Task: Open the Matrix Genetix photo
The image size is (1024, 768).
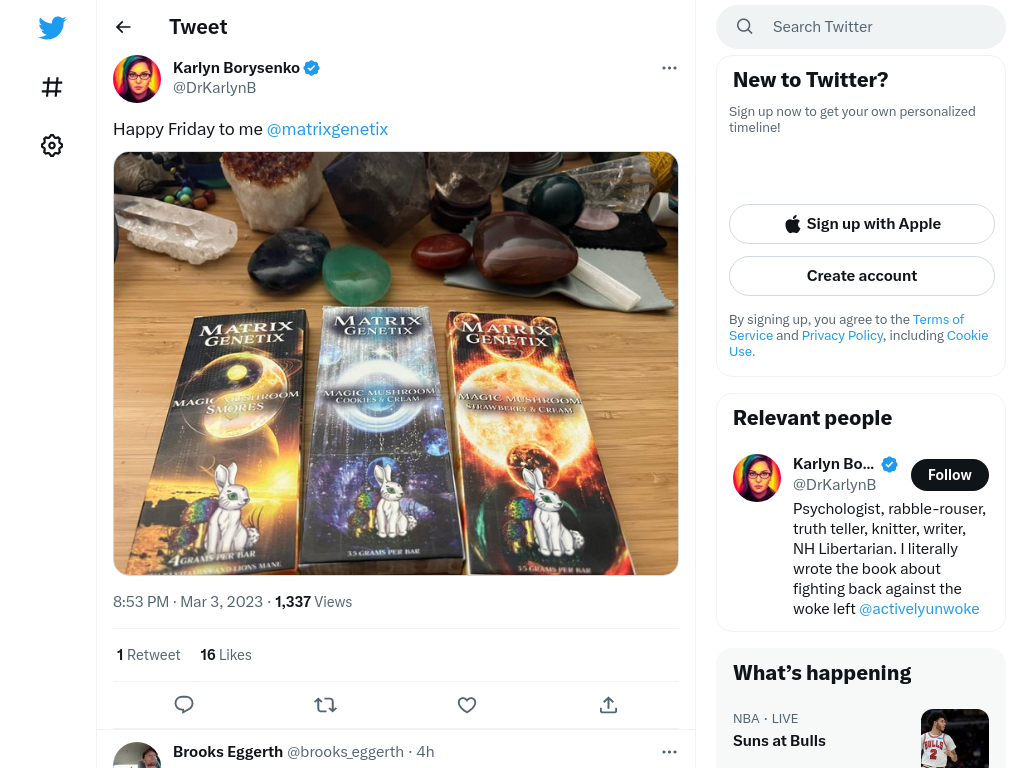Action: (x=396, y=364)
